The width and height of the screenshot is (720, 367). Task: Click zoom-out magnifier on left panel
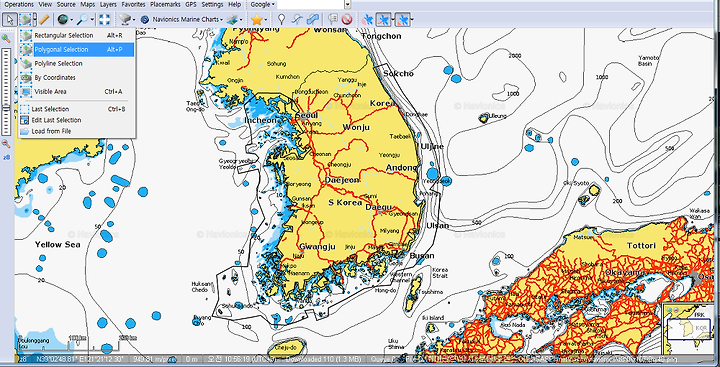[x=6, y=144]
